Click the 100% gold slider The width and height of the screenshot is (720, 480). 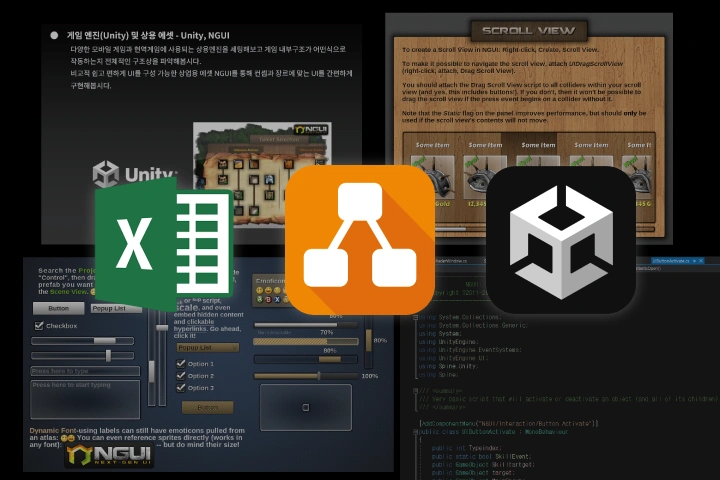(306, 376)
